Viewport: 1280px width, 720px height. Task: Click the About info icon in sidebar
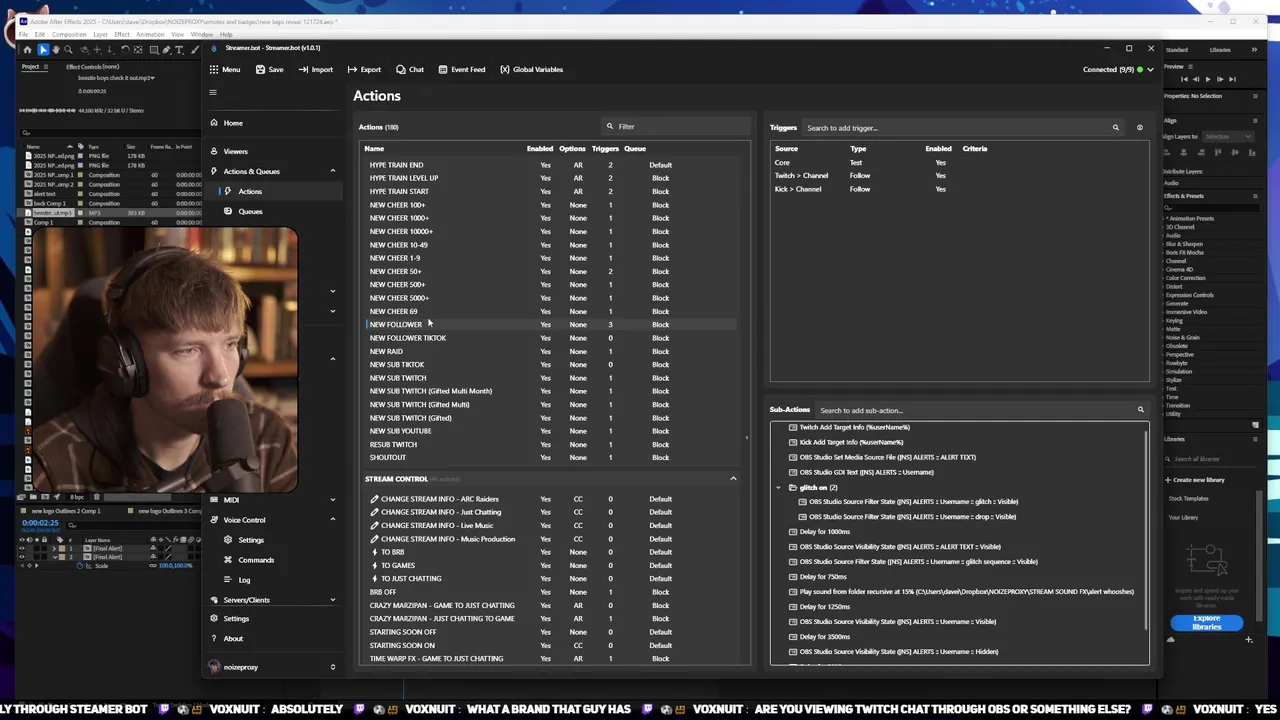click(x=214, y=638)
